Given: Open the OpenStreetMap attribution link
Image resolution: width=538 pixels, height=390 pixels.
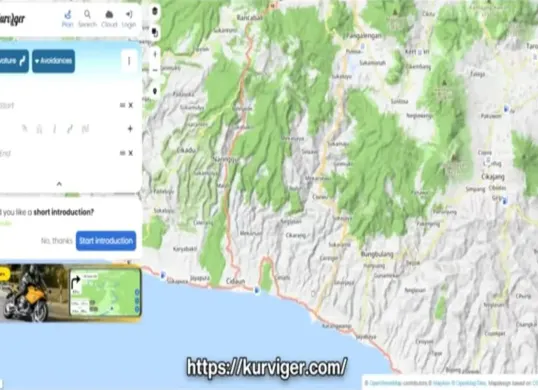Looking at the screenshot, I should tap(385, 383).
